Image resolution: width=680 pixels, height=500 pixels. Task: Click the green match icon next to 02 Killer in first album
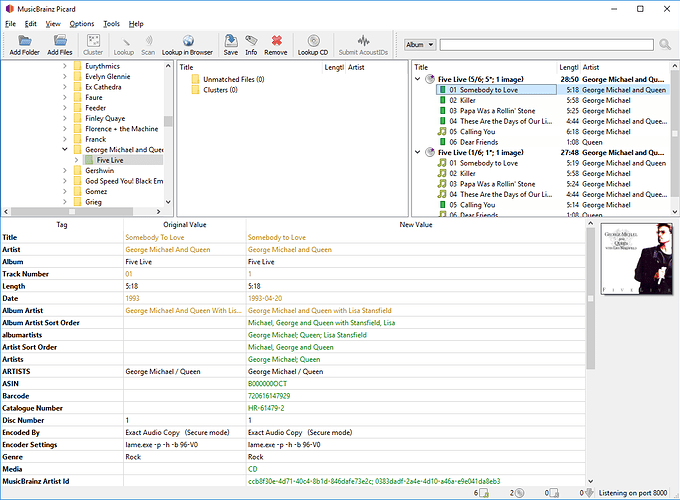tap(442, 100)
